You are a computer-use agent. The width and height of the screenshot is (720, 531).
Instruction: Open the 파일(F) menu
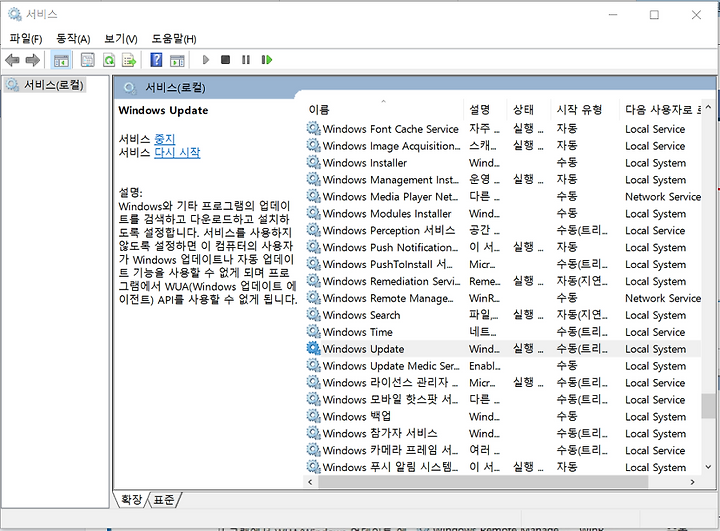click(x=26, y=39)
